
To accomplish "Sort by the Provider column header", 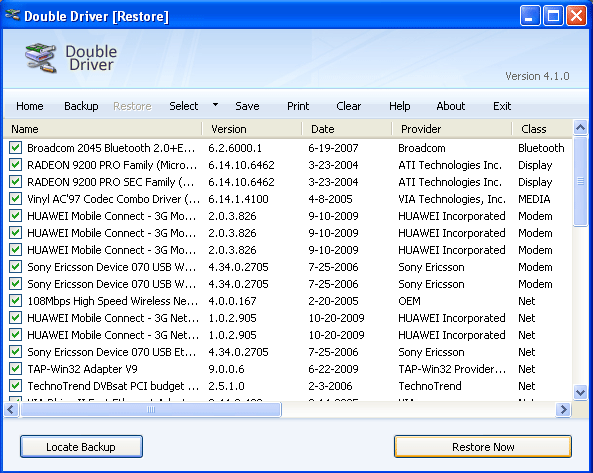I will pyautogui.click(x=452, y=129).
